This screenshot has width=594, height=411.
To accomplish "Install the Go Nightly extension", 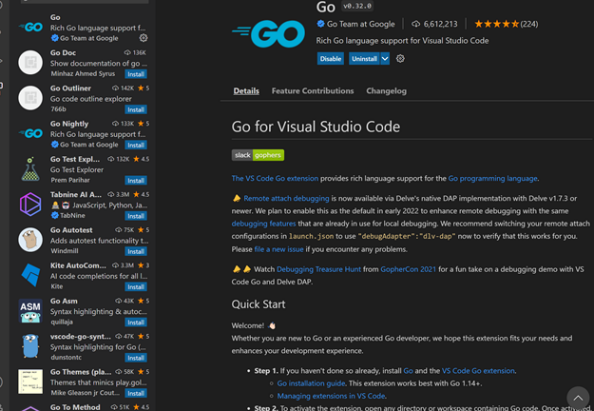I will [x=136, y=145].
